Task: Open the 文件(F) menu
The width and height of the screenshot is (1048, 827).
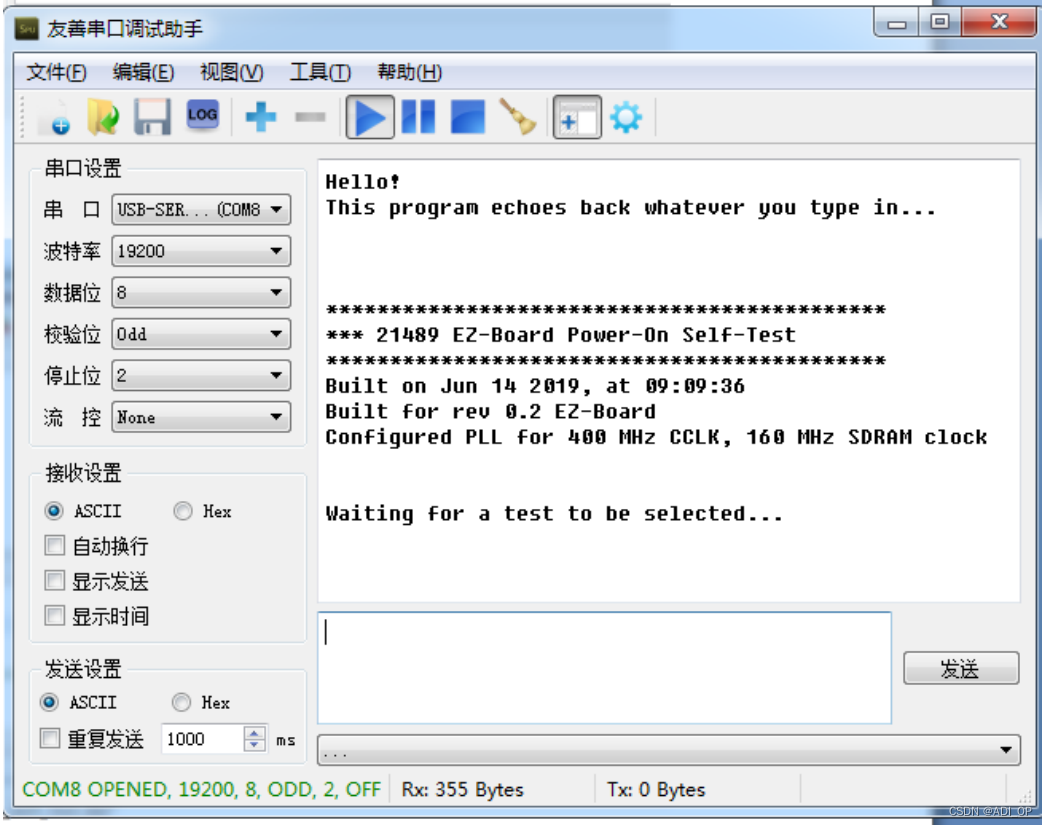Action: click(x=57, y=72)
